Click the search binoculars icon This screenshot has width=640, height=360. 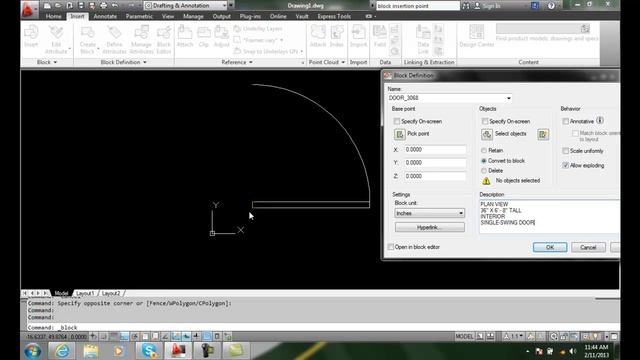coord(466,6)
